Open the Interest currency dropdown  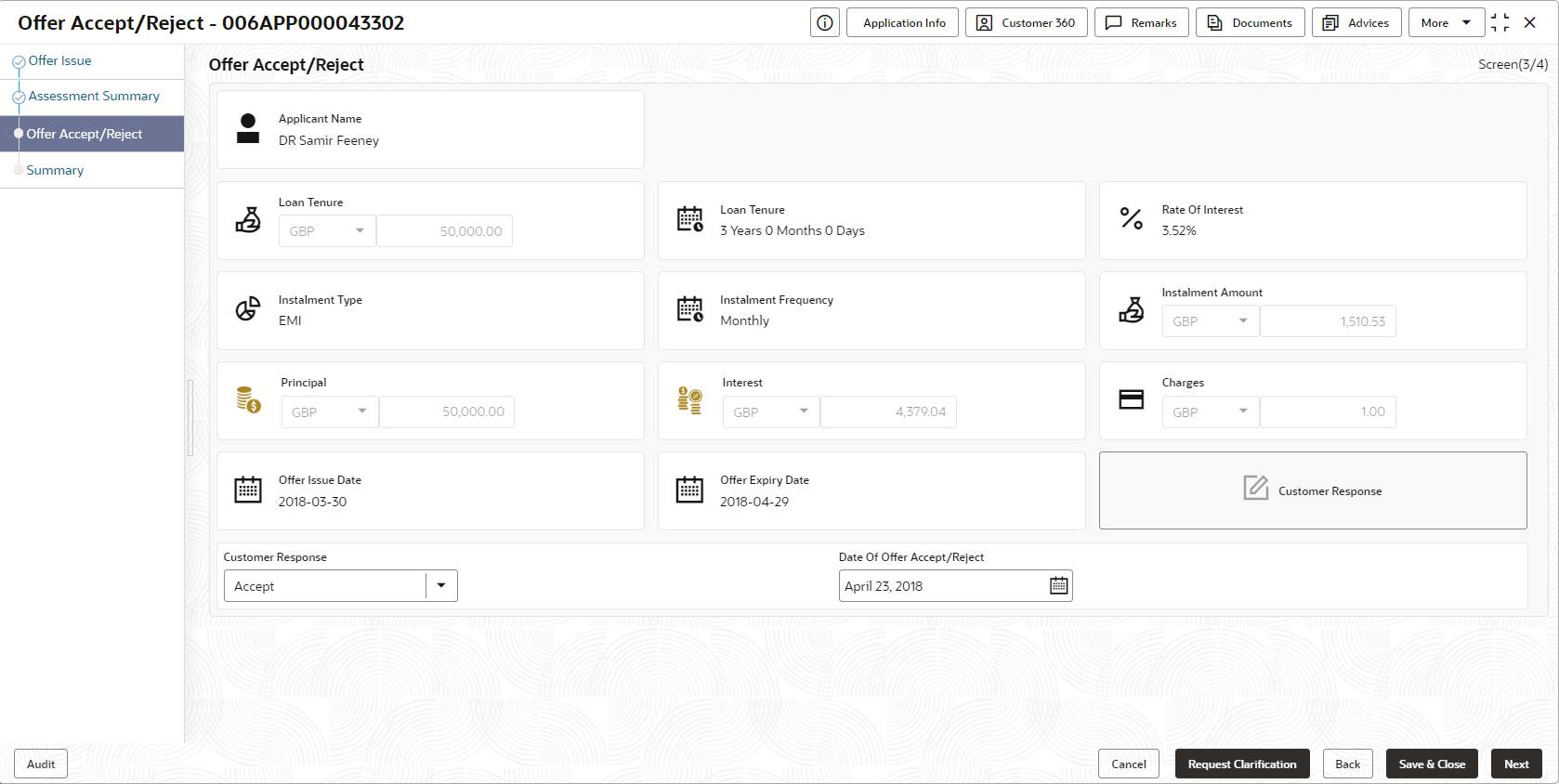pyautogui.click(x=771, y=412)
